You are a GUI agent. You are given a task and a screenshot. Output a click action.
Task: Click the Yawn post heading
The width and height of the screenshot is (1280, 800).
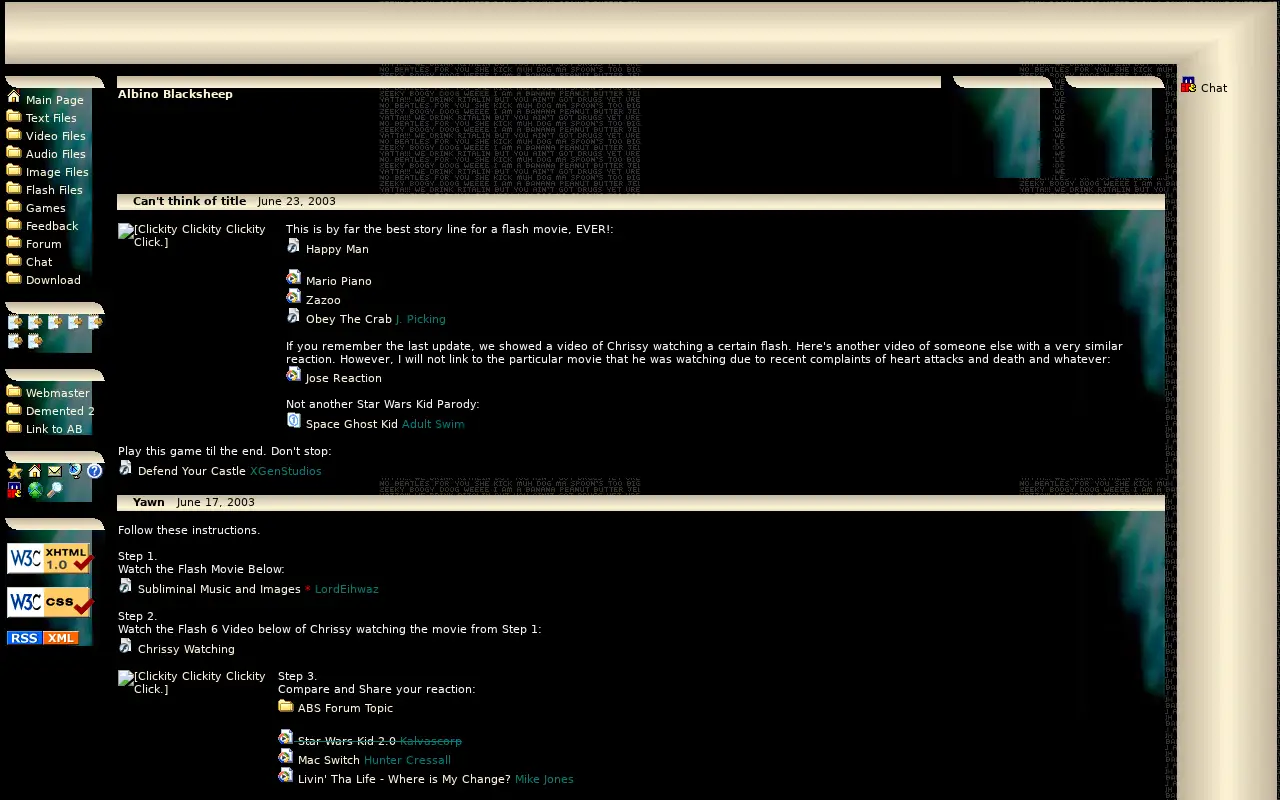coord(149,502)
